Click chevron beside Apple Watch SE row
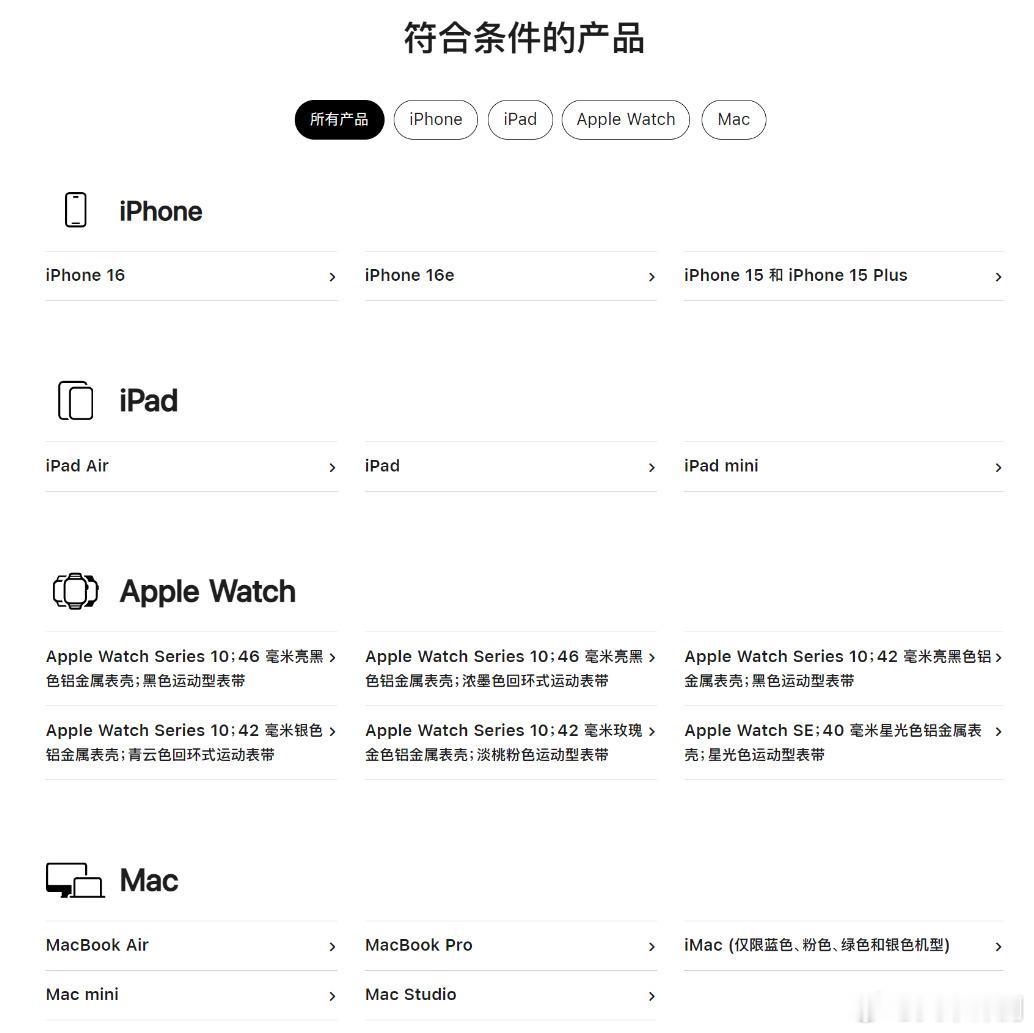The height and width of the screenshot is (1033, 1034). pos(998,731)
